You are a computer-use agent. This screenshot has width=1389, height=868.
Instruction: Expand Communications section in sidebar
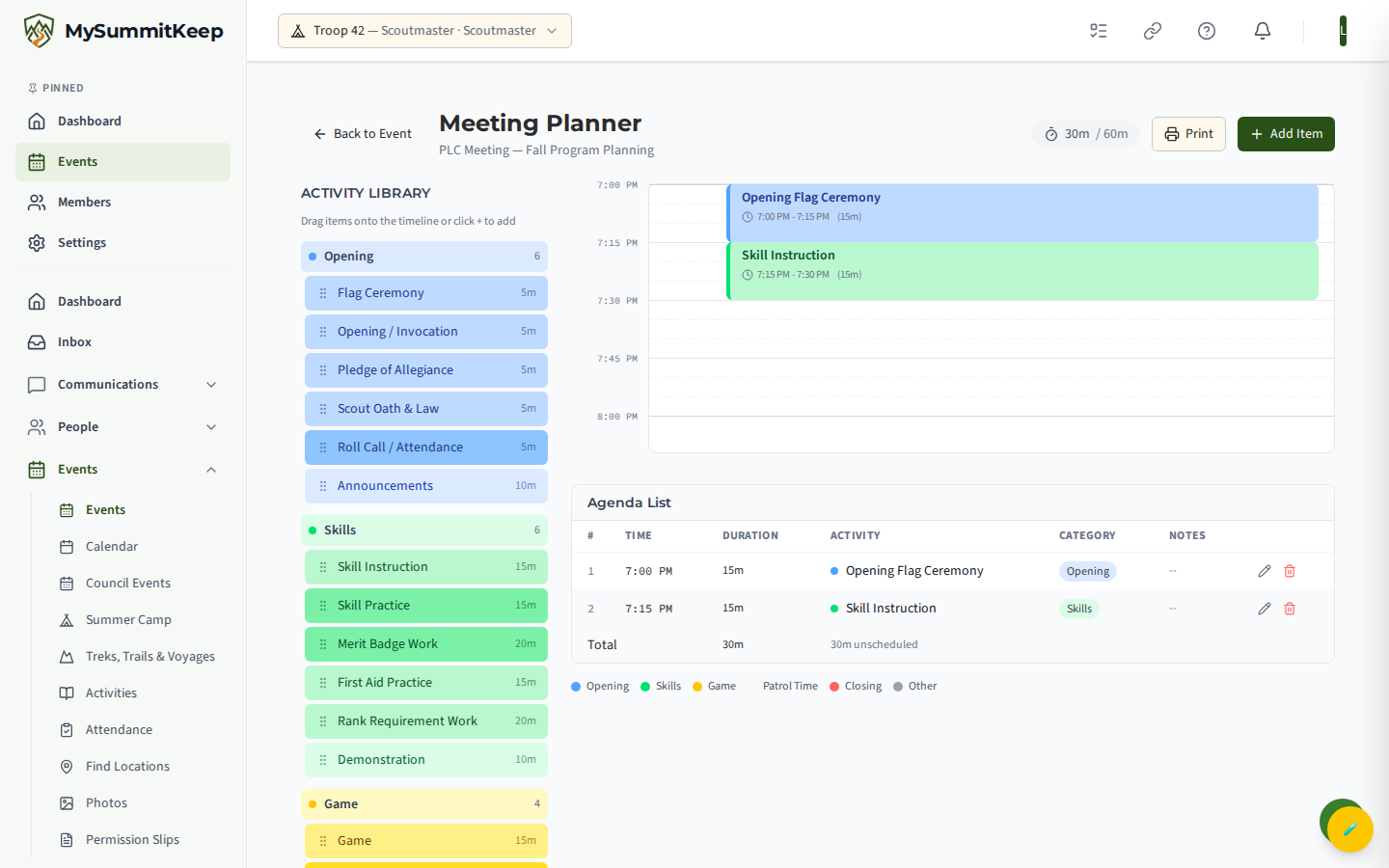[x=123, y=385]
